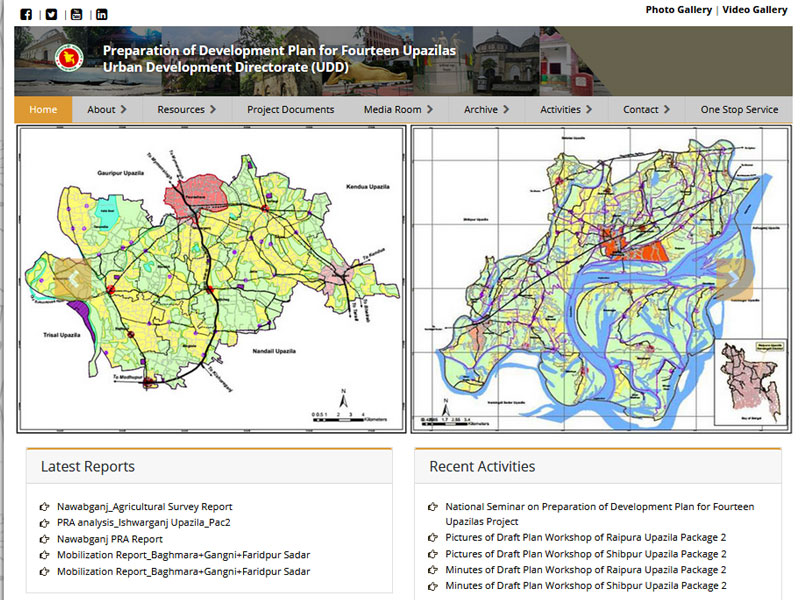
Task: Click the government logo in banner
Action: coord(68,59)
